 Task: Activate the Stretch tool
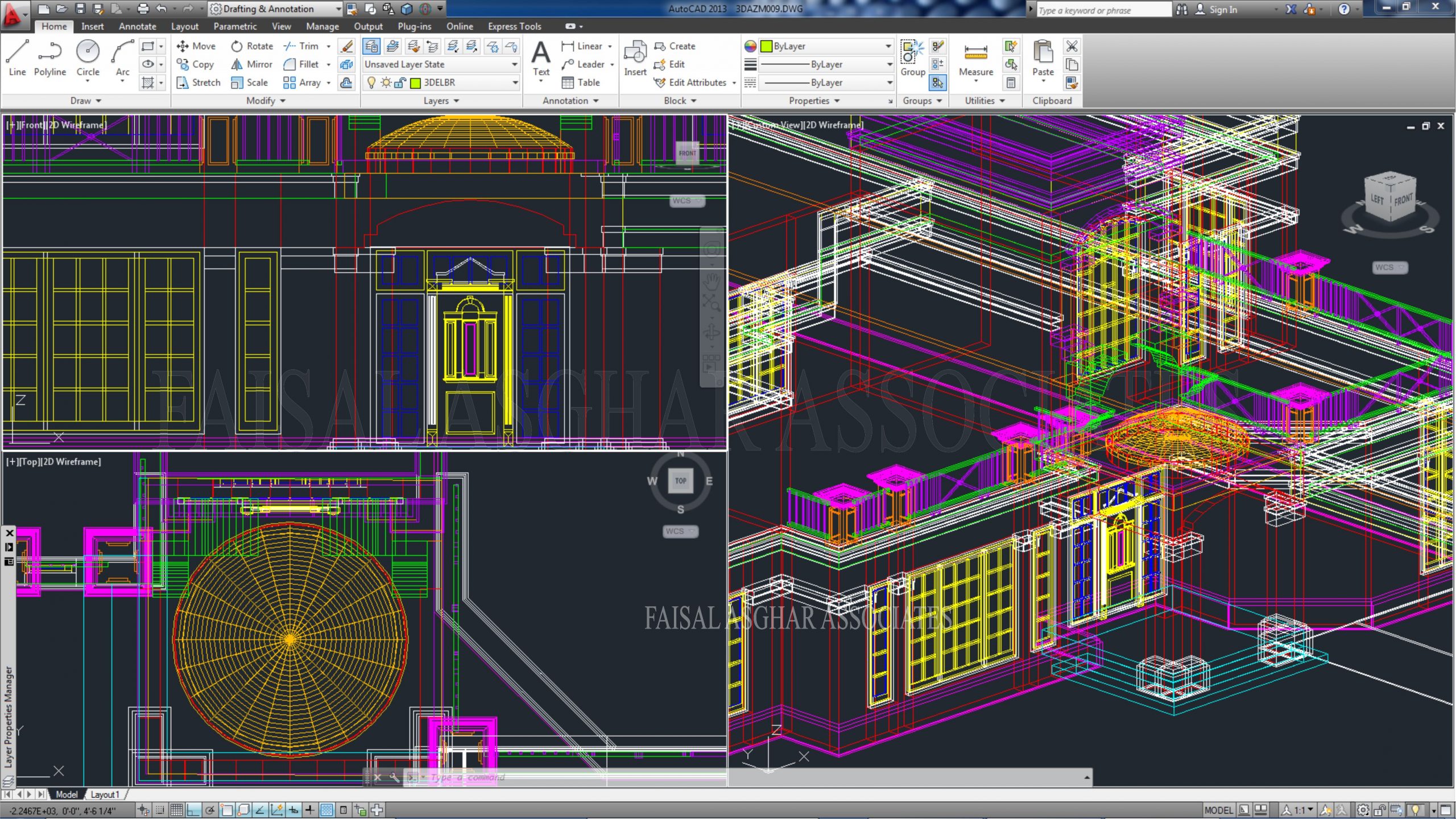coord(198,82)
